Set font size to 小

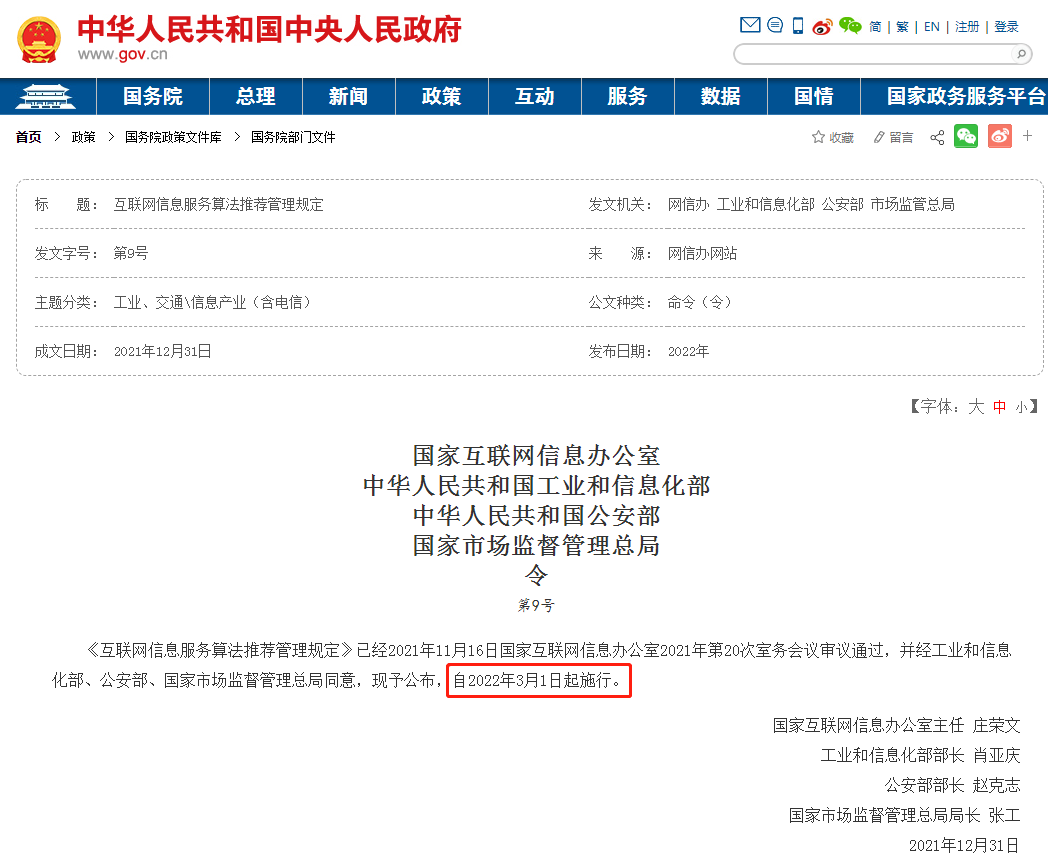click(x=1022, y=406)
